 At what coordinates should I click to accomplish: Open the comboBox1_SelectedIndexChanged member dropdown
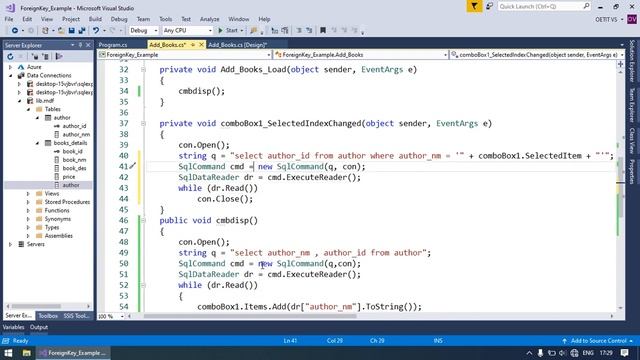point(537,55)
